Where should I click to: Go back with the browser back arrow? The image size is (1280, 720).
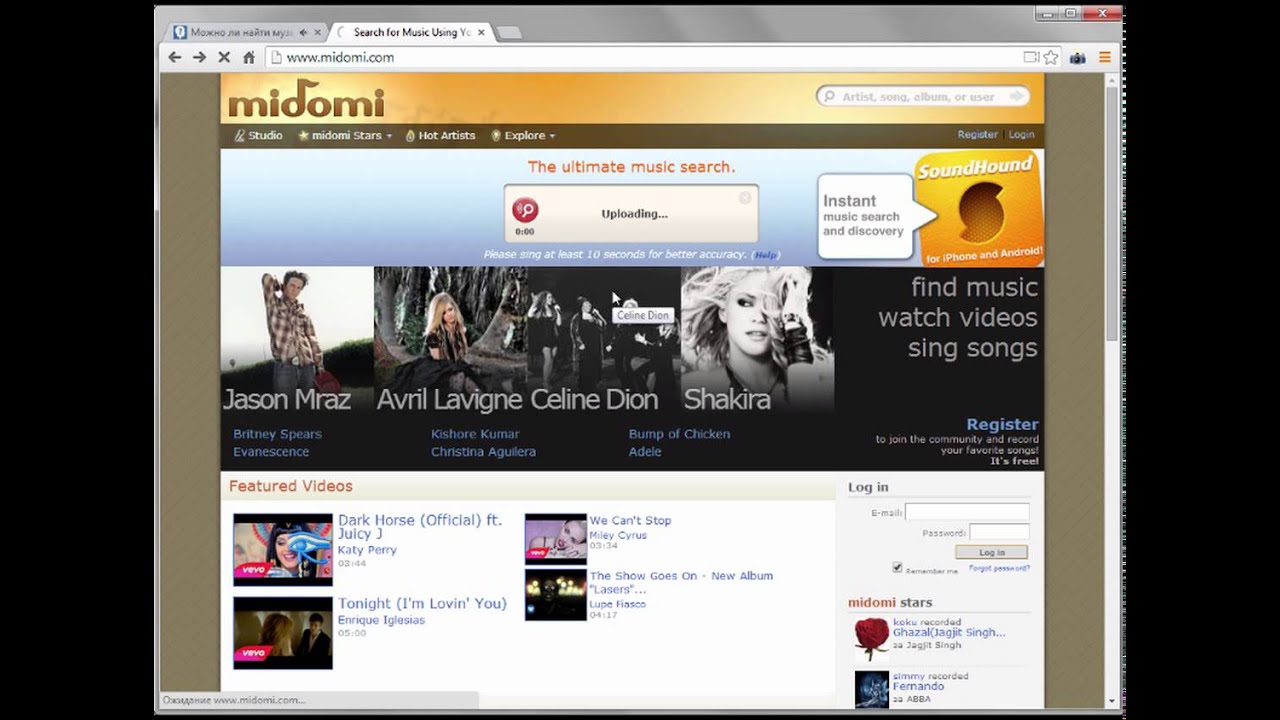tap(175, 58)
